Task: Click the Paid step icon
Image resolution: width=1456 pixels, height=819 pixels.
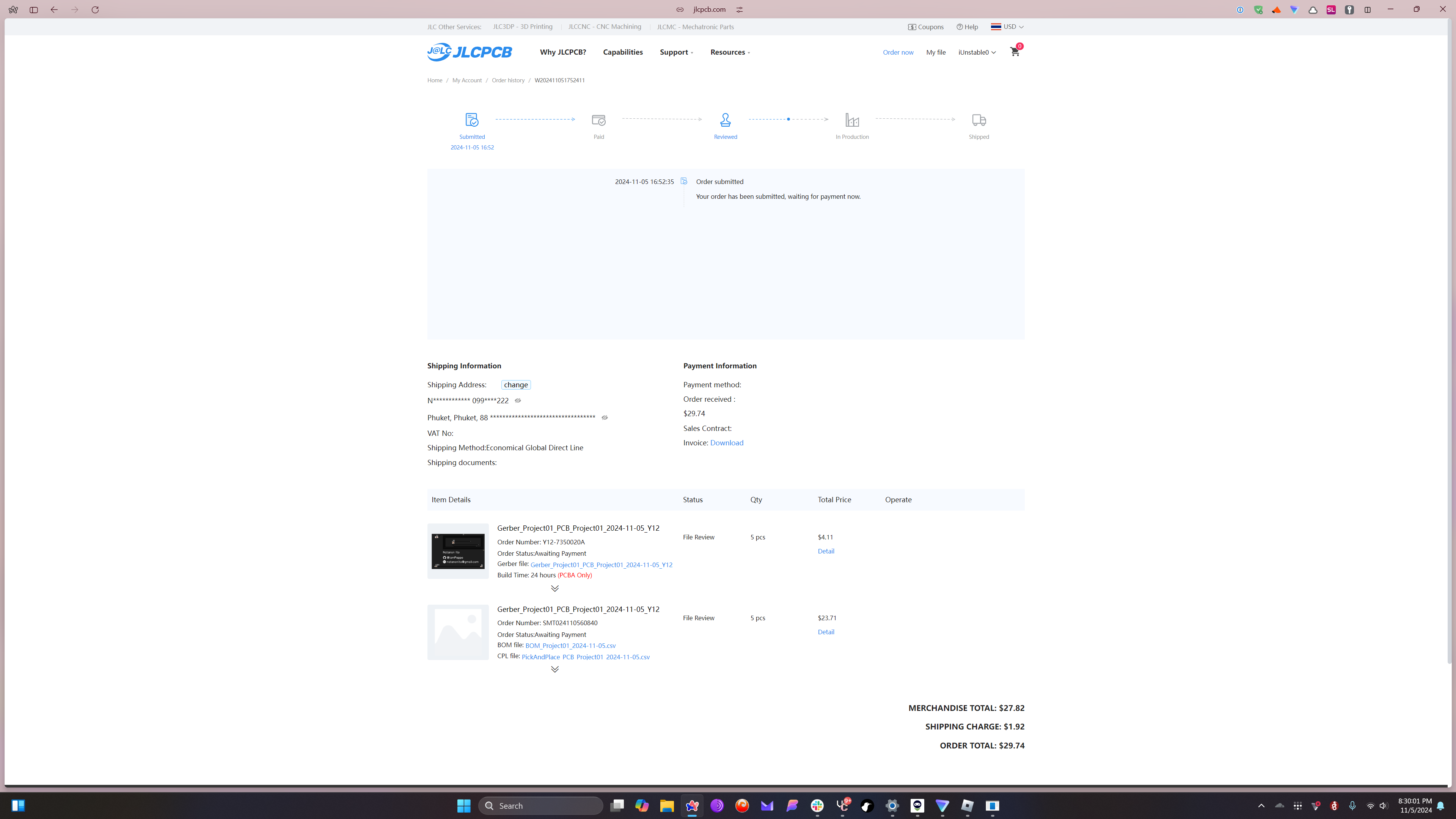Action: (x=598, y=120)
